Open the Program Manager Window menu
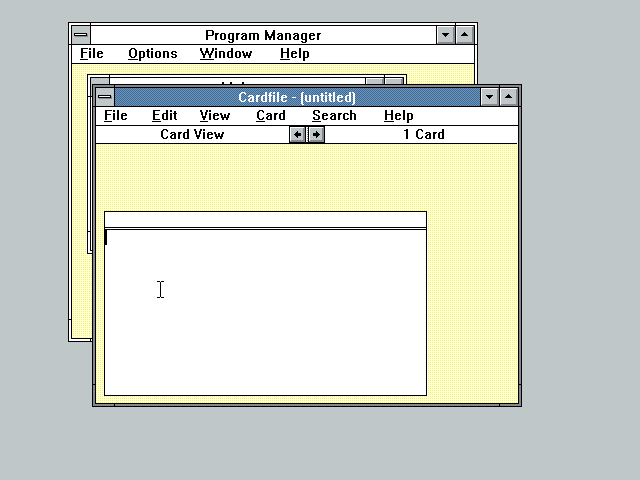Image resolution: width=640 pixels, height=480 pixels. coord(226,53)
